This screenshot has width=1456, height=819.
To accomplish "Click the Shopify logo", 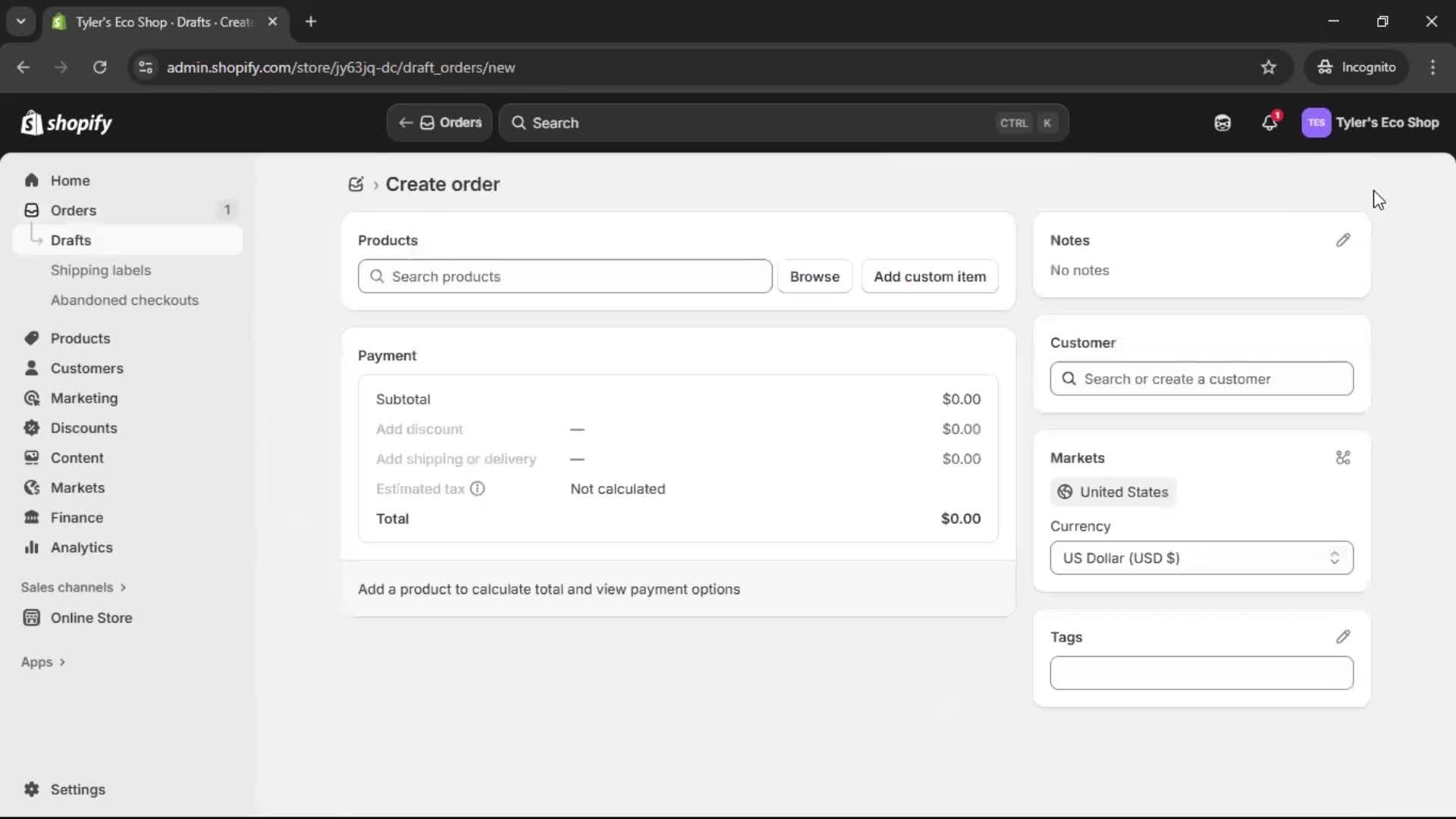I will [66, 123].
